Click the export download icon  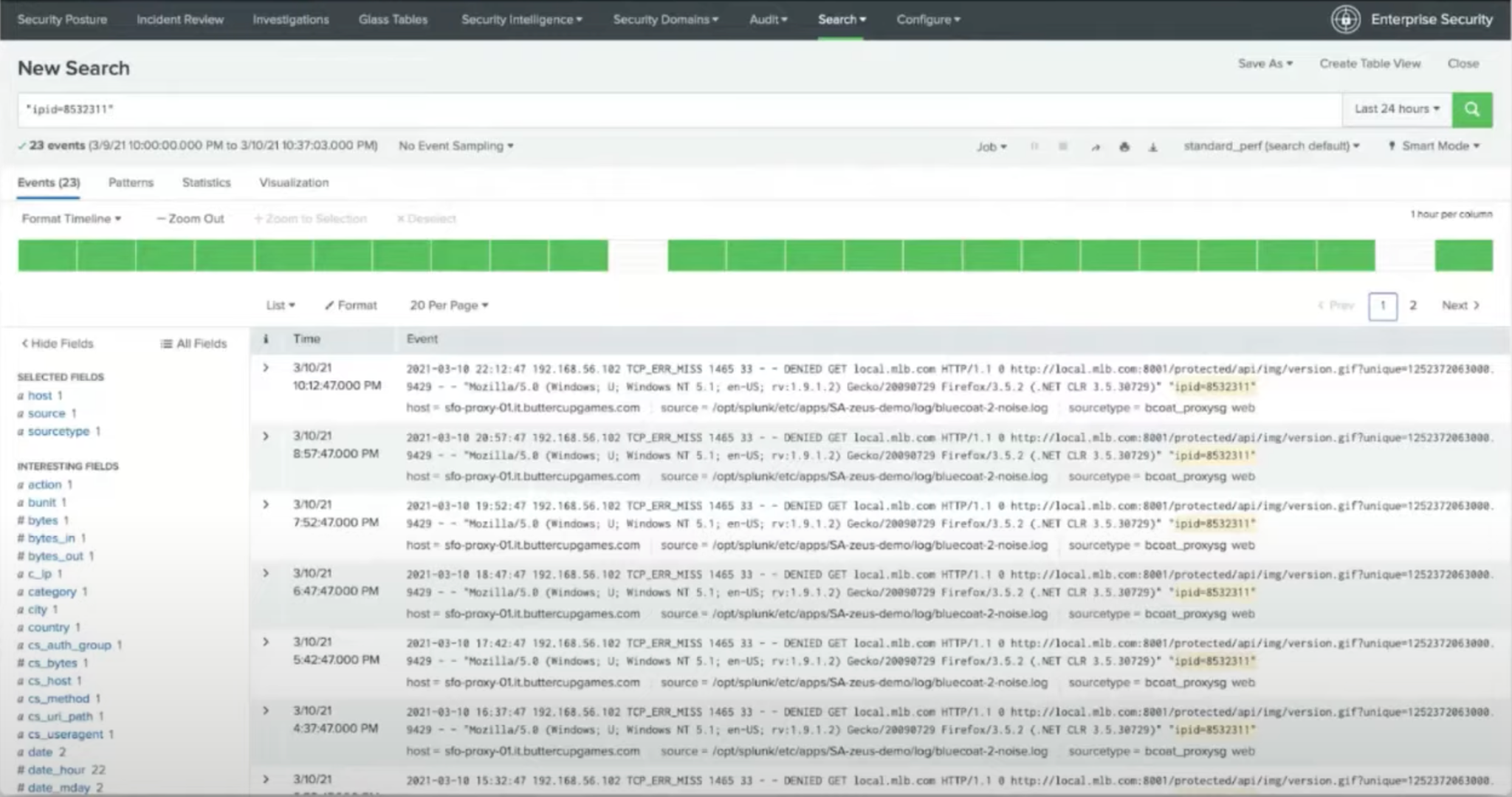coord(1152,147)
